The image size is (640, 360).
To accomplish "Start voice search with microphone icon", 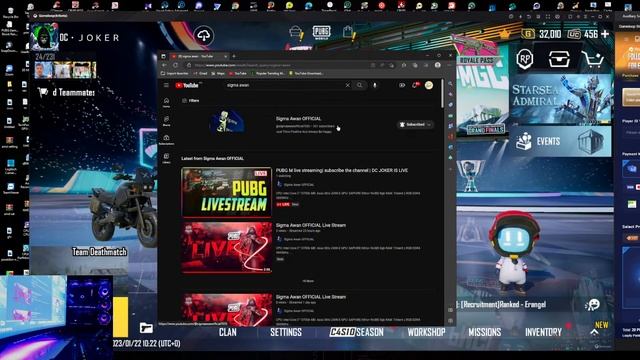I will click(375, 85).
